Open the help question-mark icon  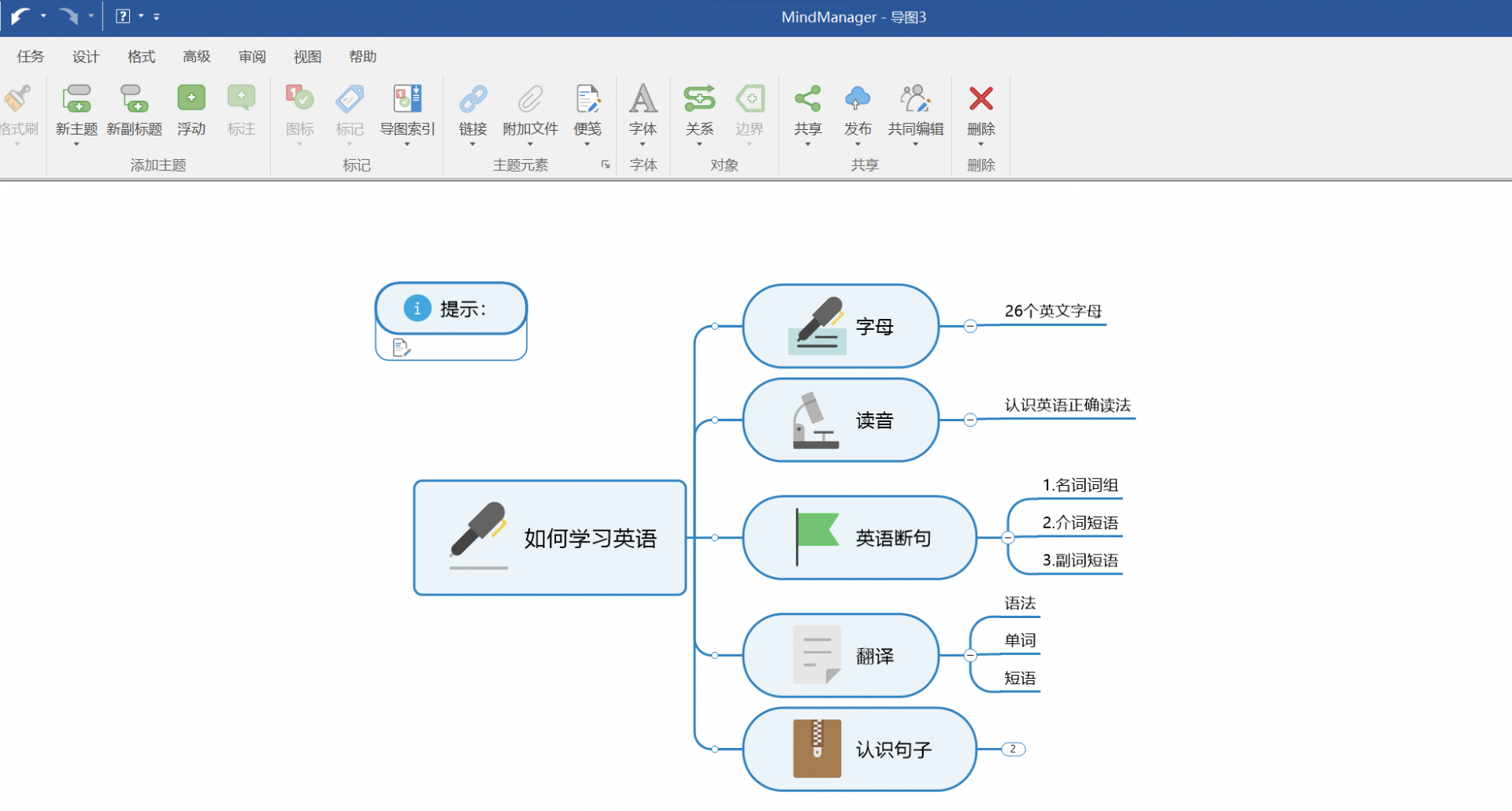(x=123, y=16)
